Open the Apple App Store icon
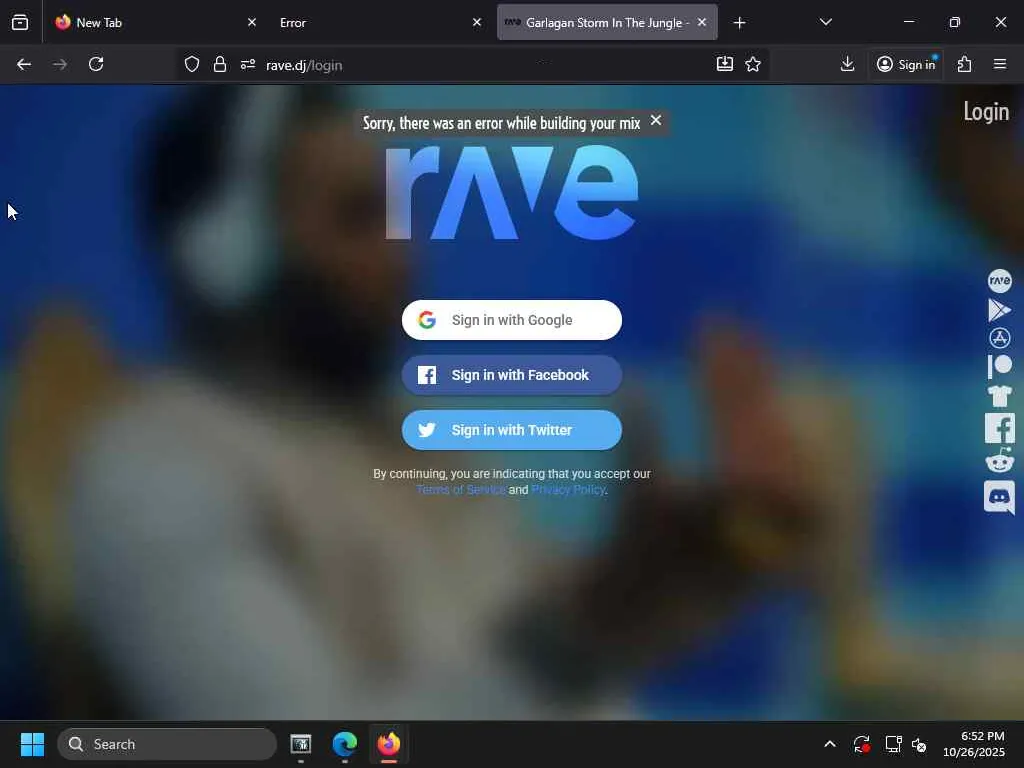Viewport: 1024px width, 768px height. tap(1000, 338)
